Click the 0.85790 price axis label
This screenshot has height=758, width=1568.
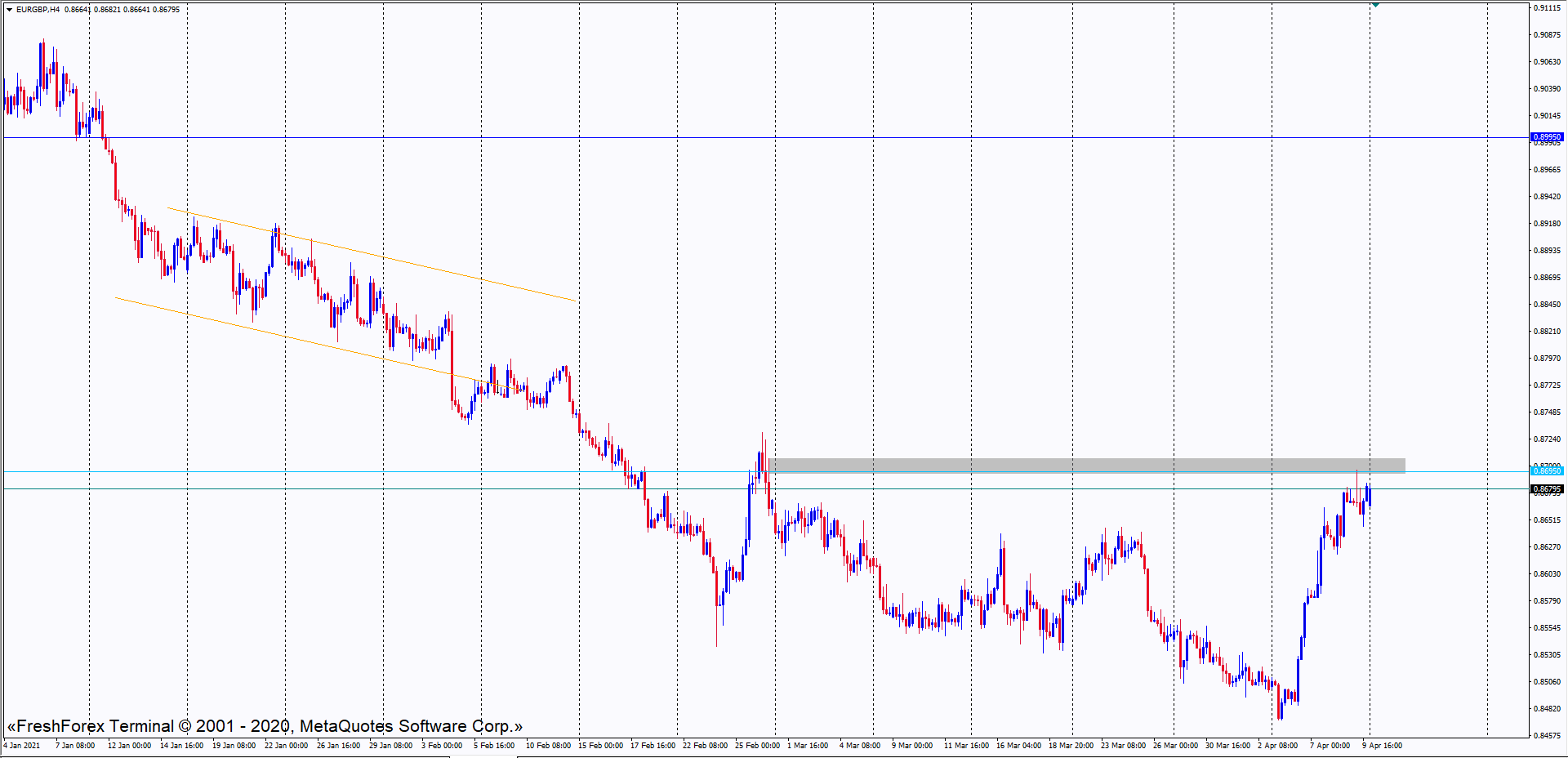[1547, 601]
